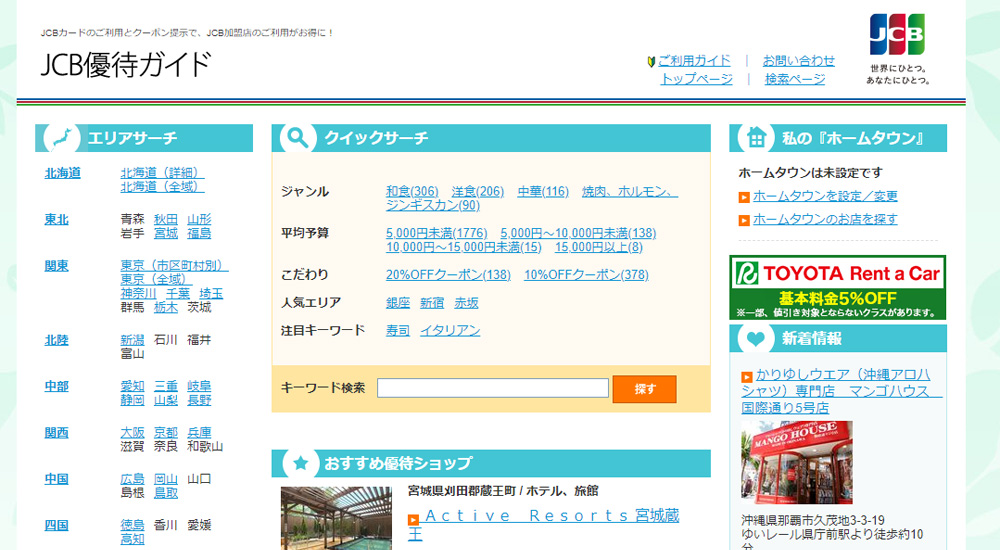Select the 関東 region heading
Screen dimensions: 1000x550
56,266
